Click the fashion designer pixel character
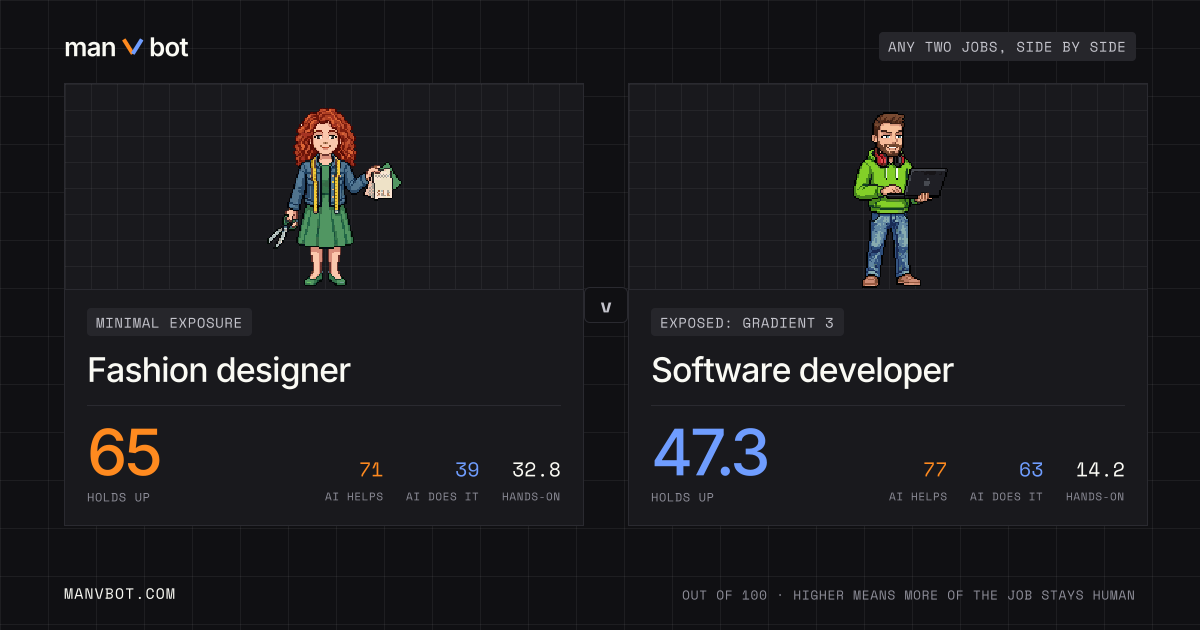This screenshot has width=1200, height=630. tap(335, 197)
